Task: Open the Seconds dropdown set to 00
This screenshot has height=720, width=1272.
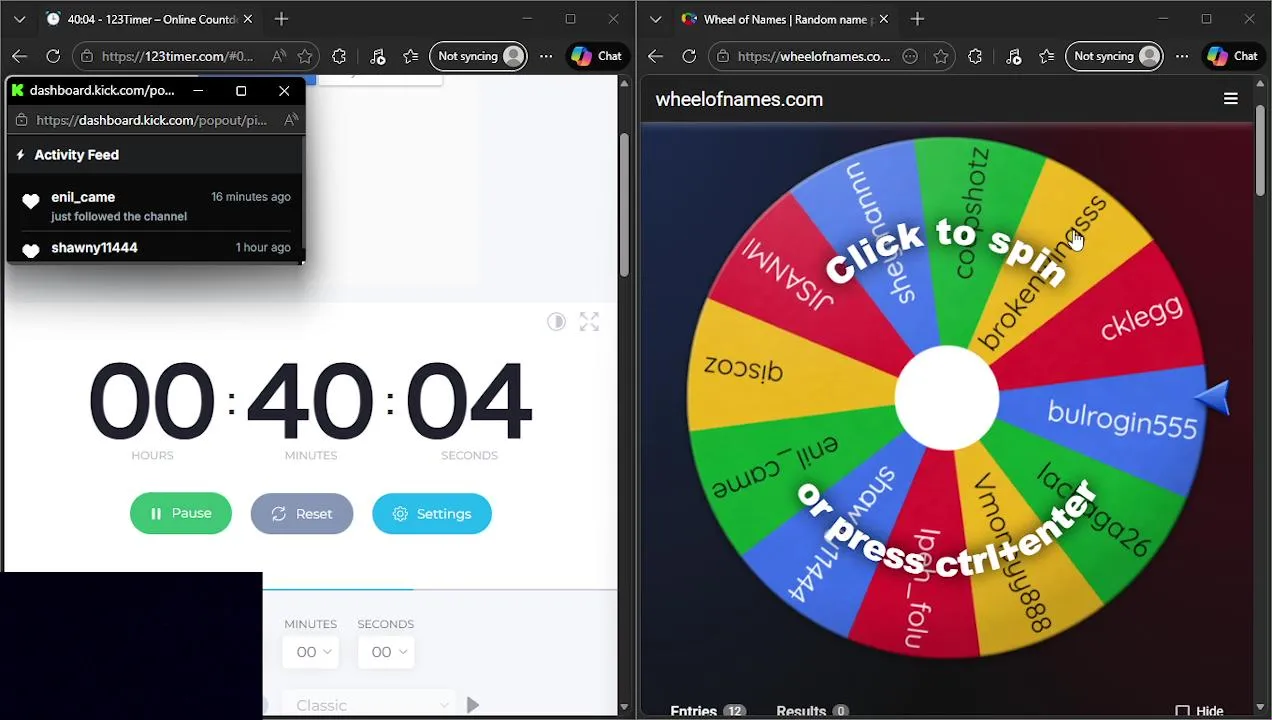Action: click(x=387, y=652)
